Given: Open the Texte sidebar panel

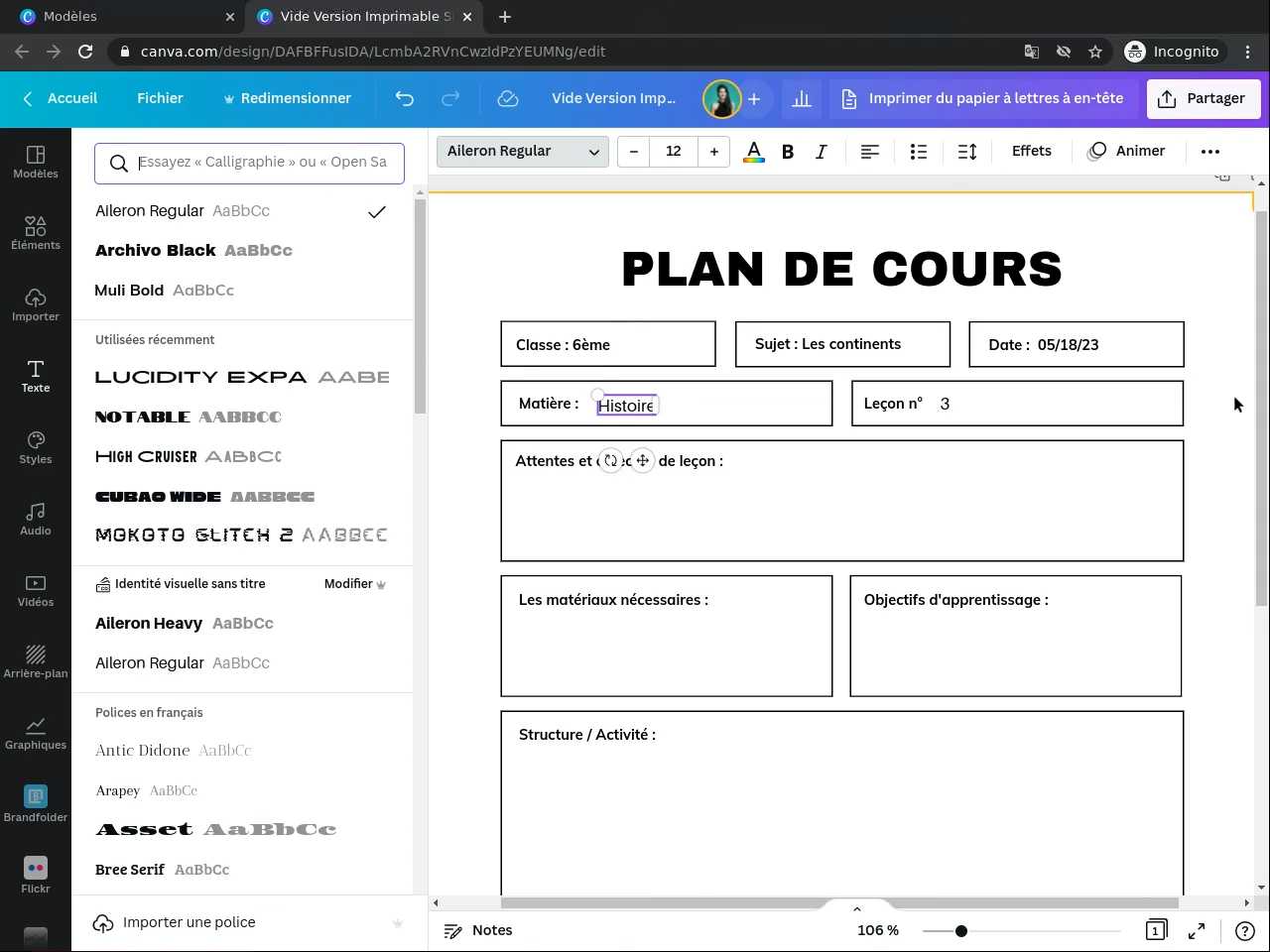Looking at the screenshot, I should click(36, 377).
